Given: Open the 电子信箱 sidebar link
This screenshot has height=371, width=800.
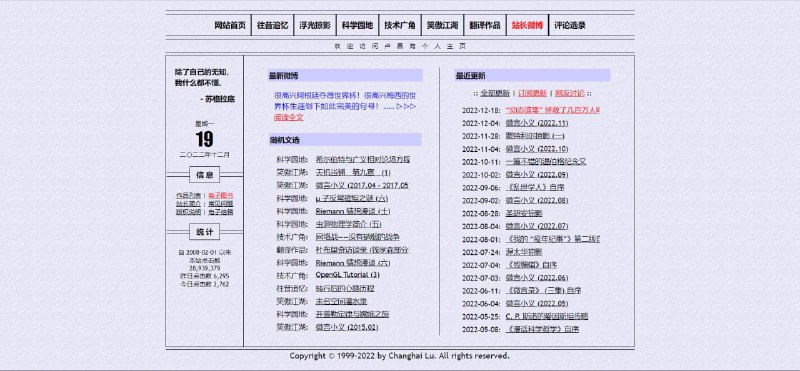Looking at the screenshot, I should click(x=221, y=212).
